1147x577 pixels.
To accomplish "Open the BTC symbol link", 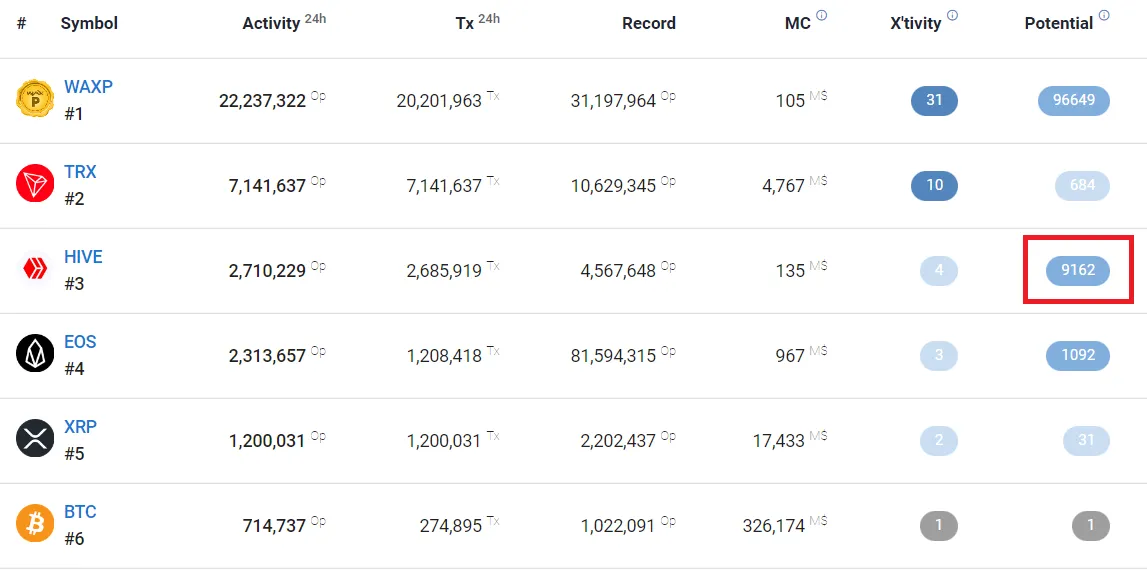I will (x=80, y=511).
